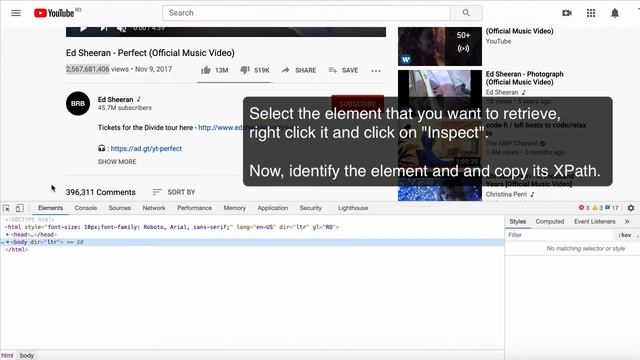Switch to the Memory tab
Screen dimensions: 640x360
pyautogui.click(x=235, y=208)
